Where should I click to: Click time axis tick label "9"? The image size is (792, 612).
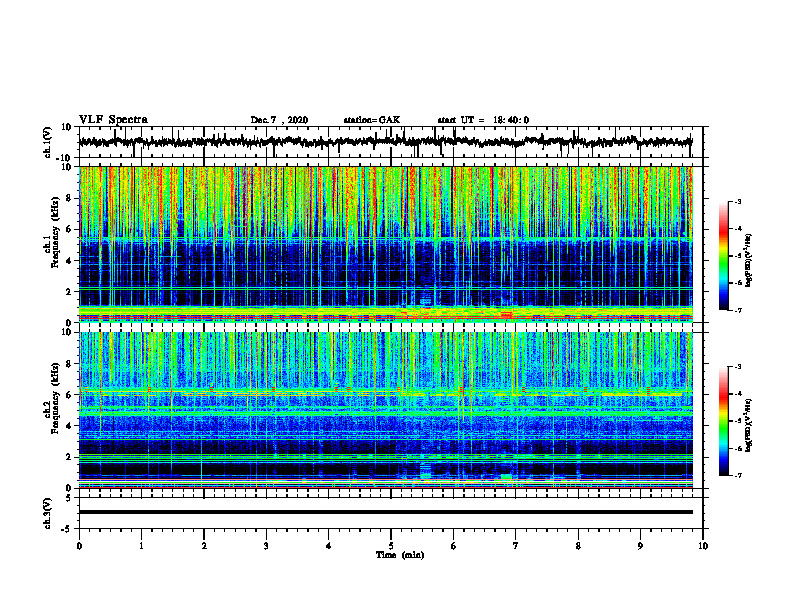coord(640,546)
